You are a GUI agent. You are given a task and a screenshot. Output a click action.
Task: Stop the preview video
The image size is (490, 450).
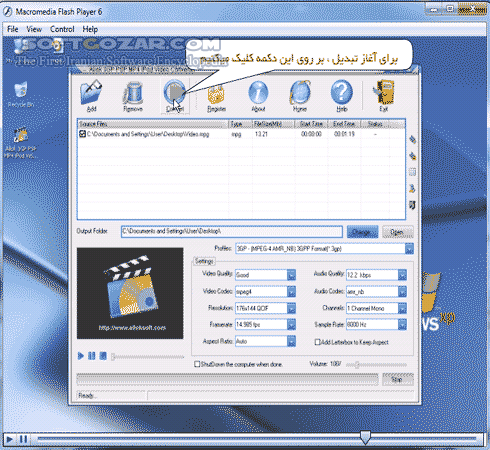tap(103, 356)
